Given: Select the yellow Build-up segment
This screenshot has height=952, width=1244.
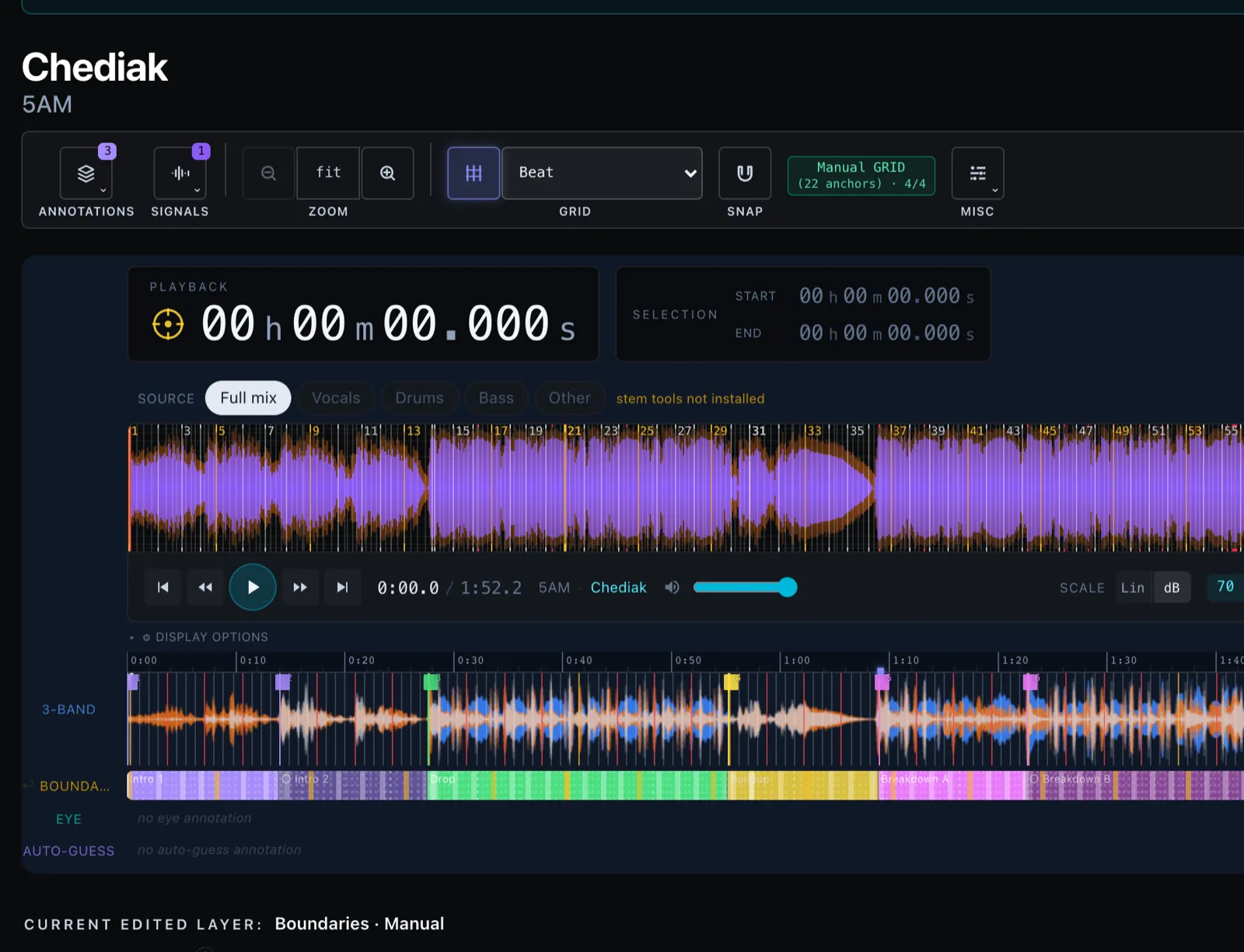Looking at the screenshot, I should click(x=802, y=786).
